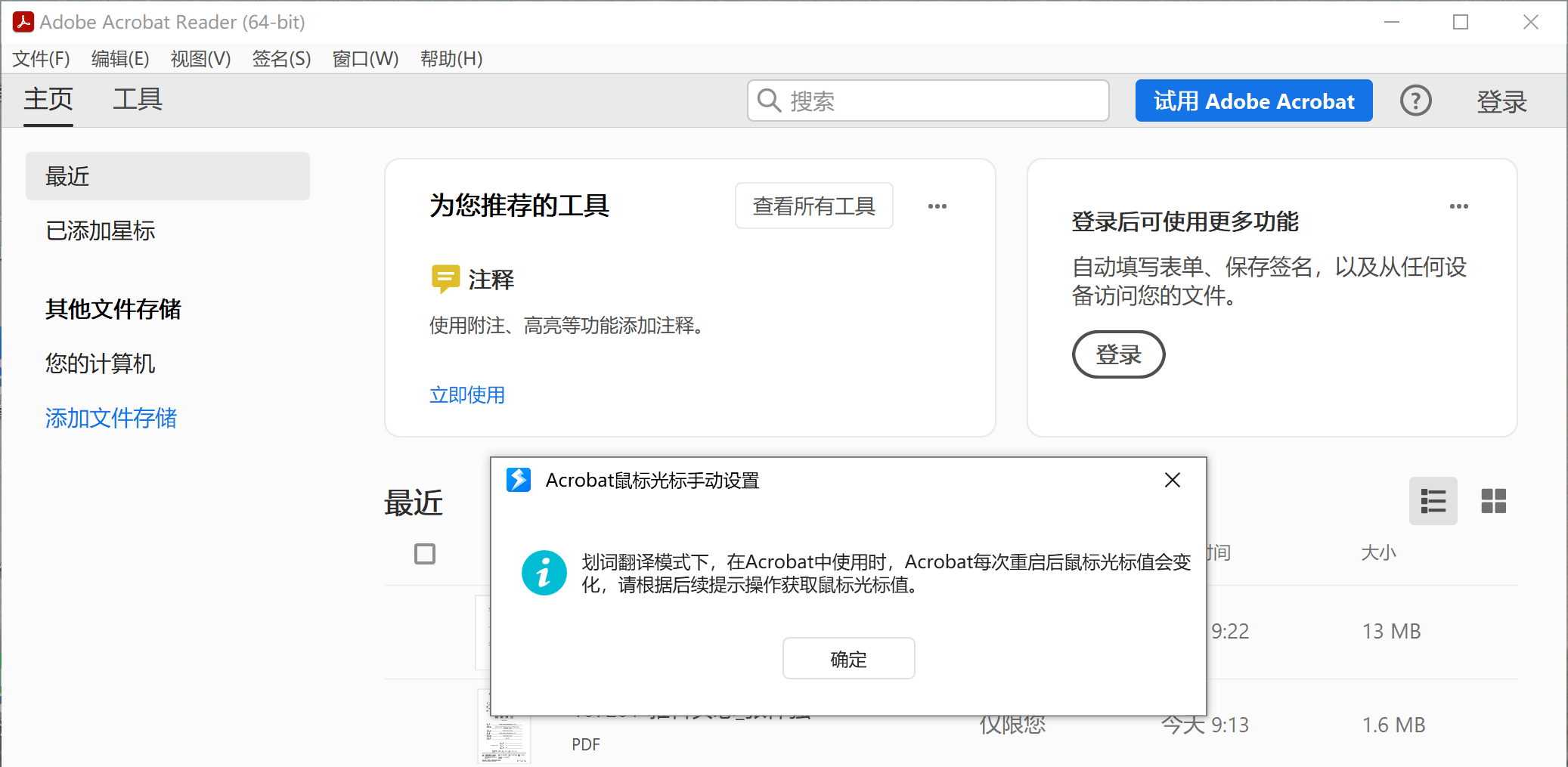This screenshot has height=767, width=1568.
Task: Click into the 搜索 search field
Action: (x=928, y=101)
